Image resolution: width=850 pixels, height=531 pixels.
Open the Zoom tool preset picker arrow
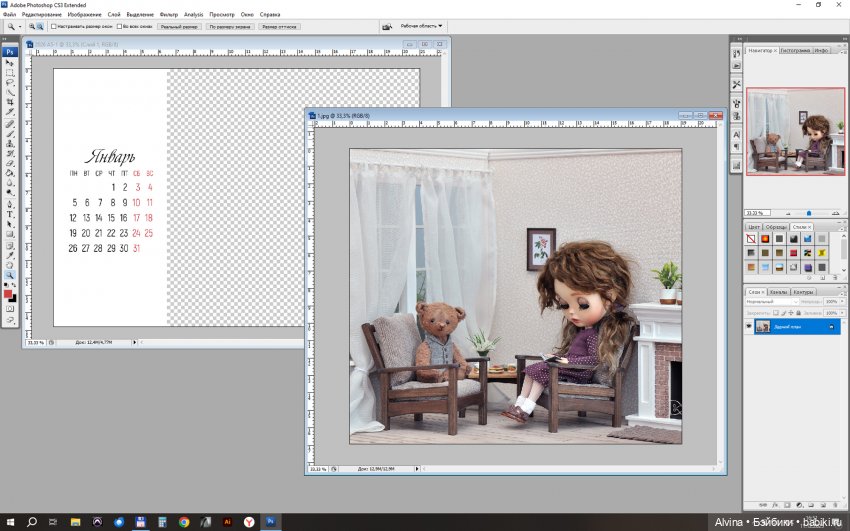coord(22,27)
